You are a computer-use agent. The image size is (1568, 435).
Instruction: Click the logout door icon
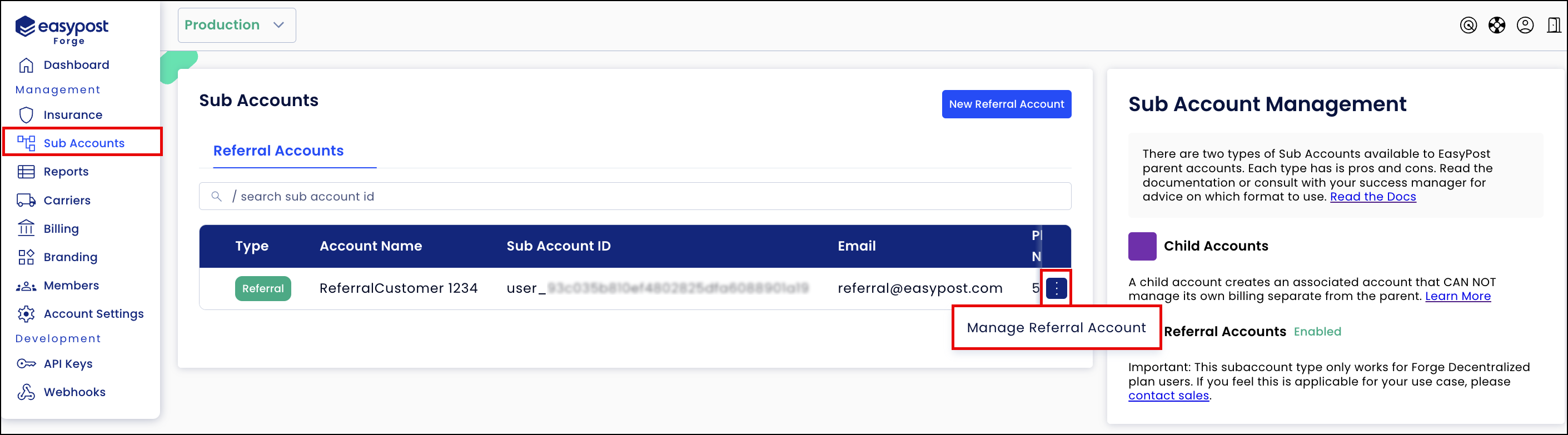click(x=1554, y=25)
